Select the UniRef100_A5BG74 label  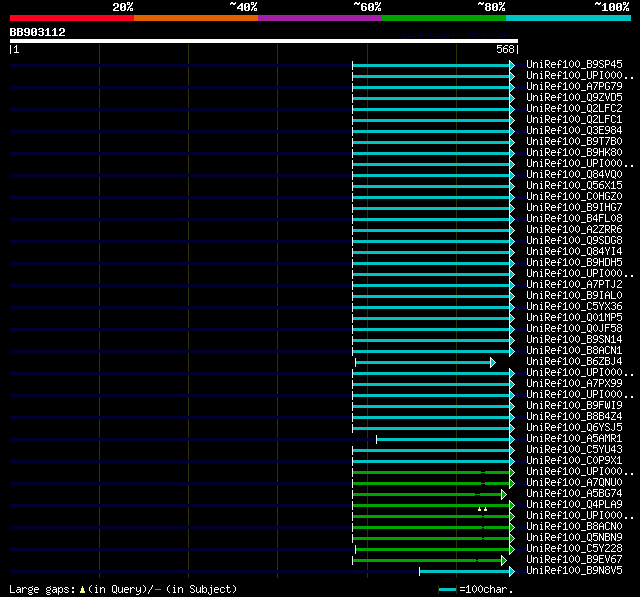coord(574,494)
